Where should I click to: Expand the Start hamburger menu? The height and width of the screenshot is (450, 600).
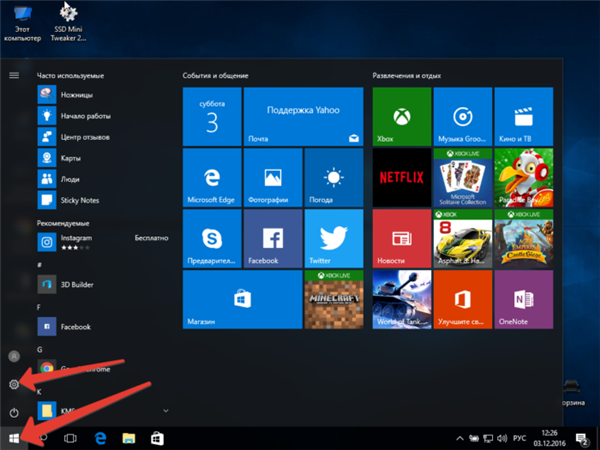pyautogui.click(x=14, y=75)
